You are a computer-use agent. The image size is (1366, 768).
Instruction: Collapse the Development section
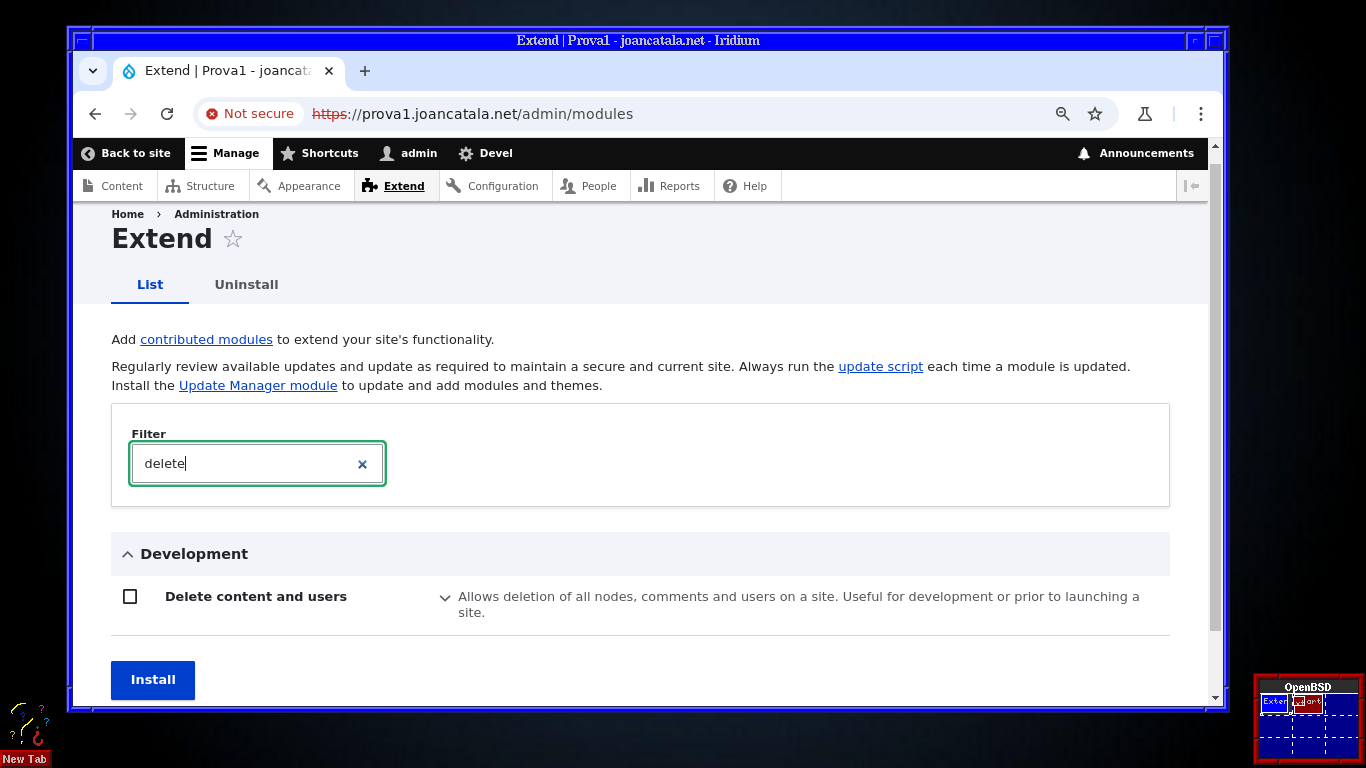(640, 554)
